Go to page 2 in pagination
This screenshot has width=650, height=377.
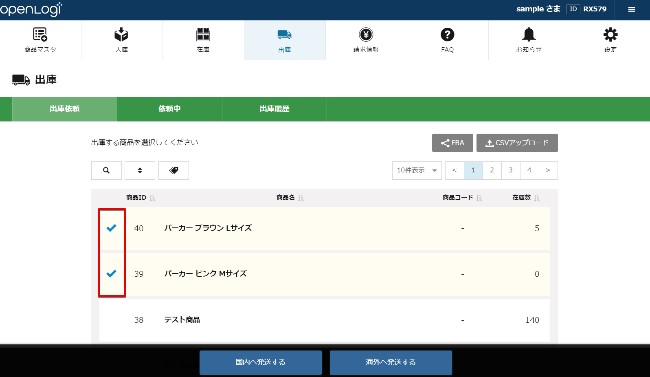click(x=492, y=170)
